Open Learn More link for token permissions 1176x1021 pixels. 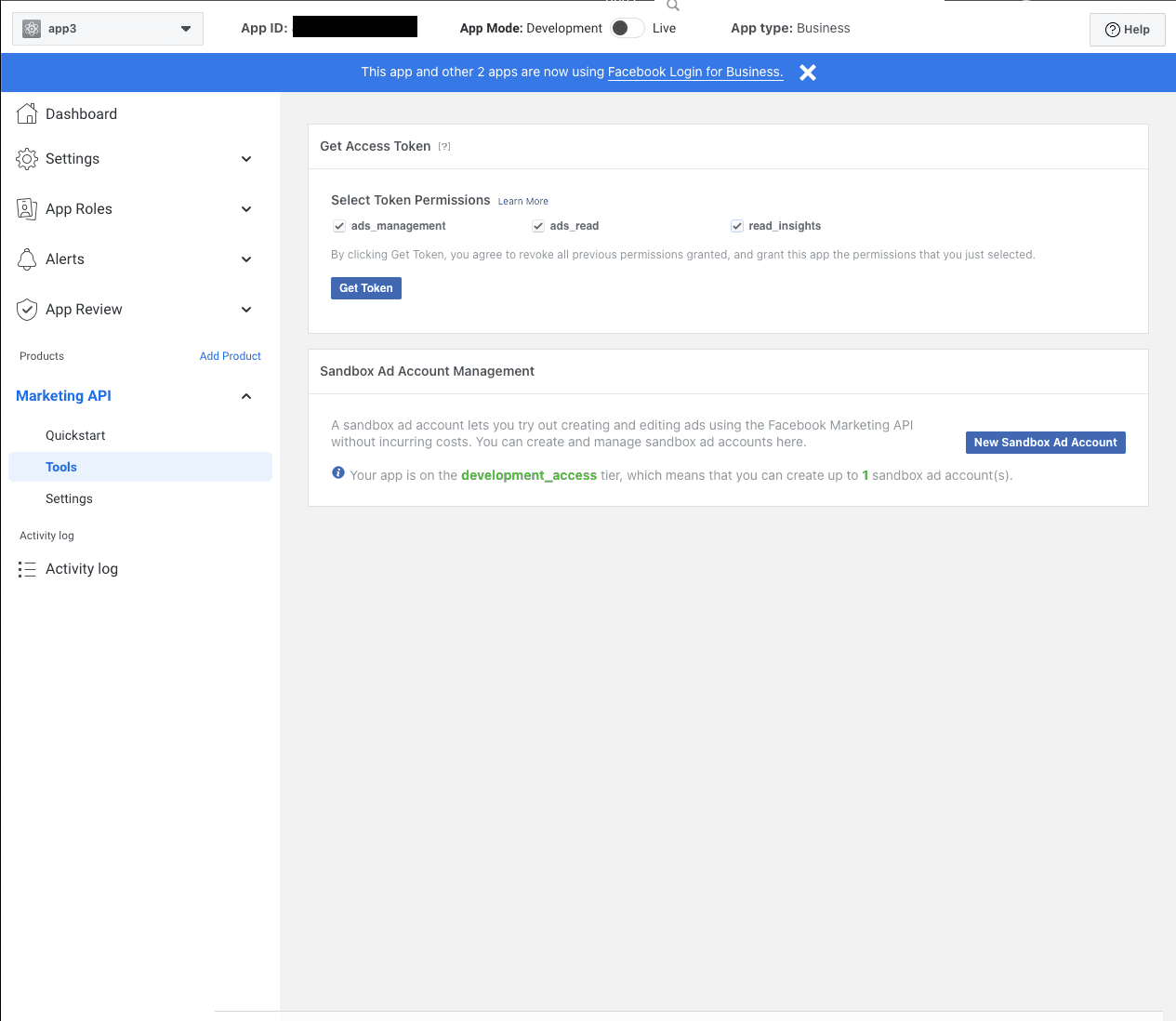[523, 201]
